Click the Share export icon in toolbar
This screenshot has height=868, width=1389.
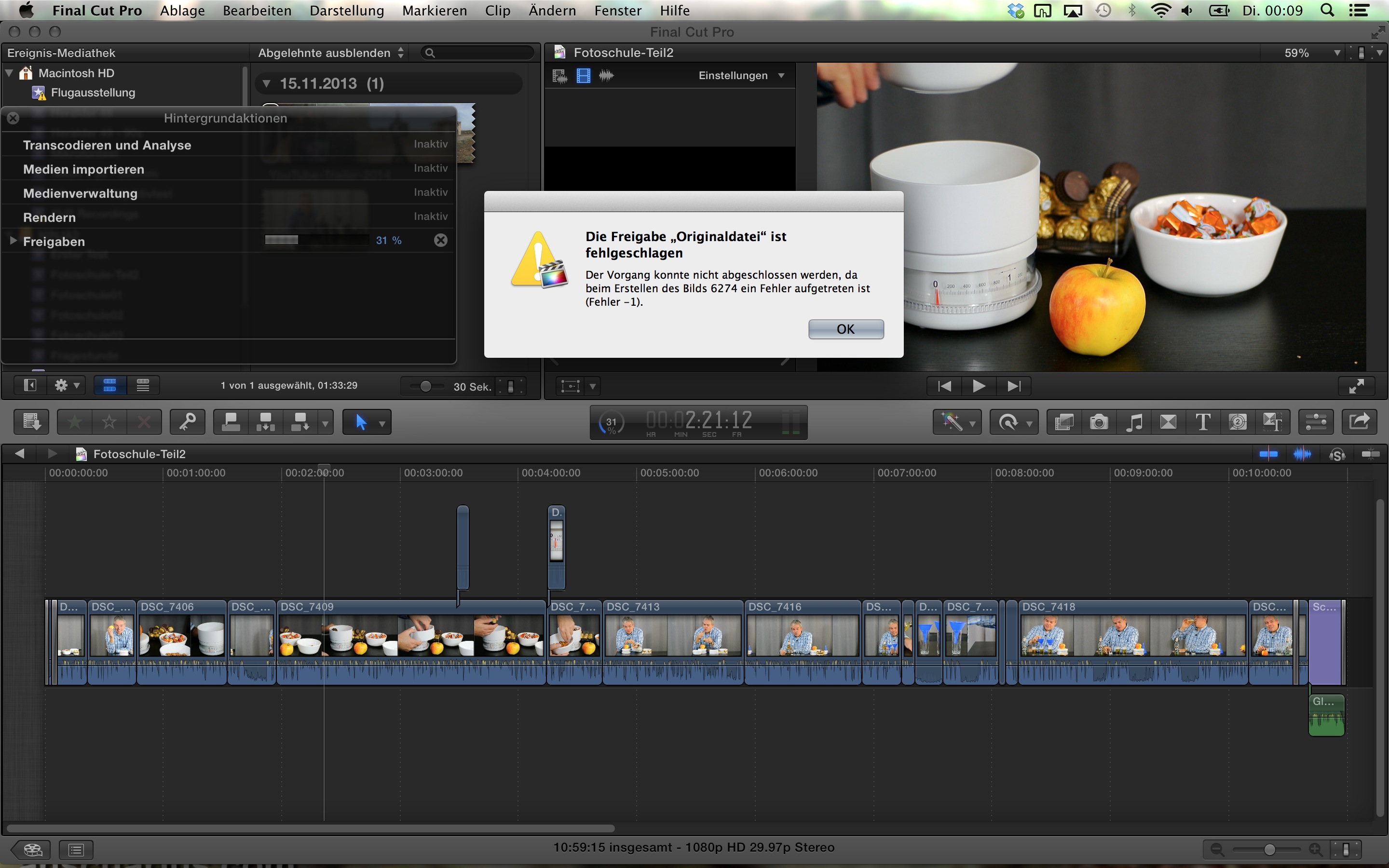tap(1359, 422)
